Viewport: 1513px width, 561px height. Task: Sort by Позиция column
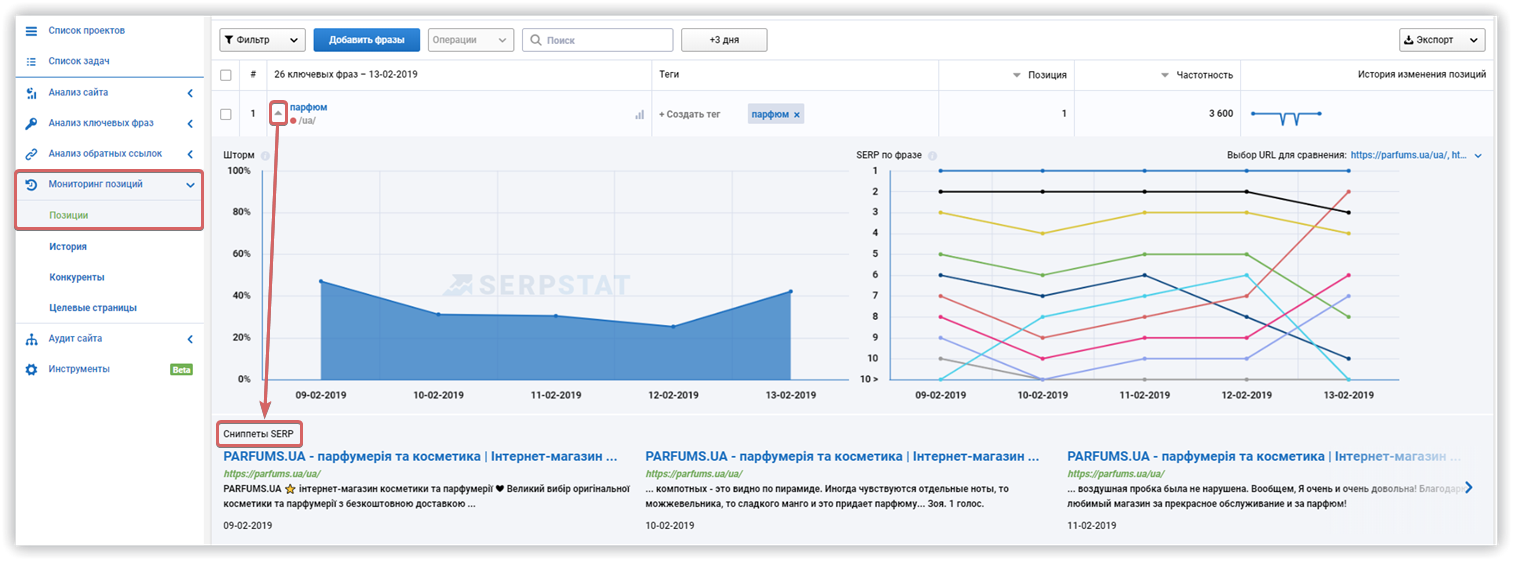coord(1040,75)
